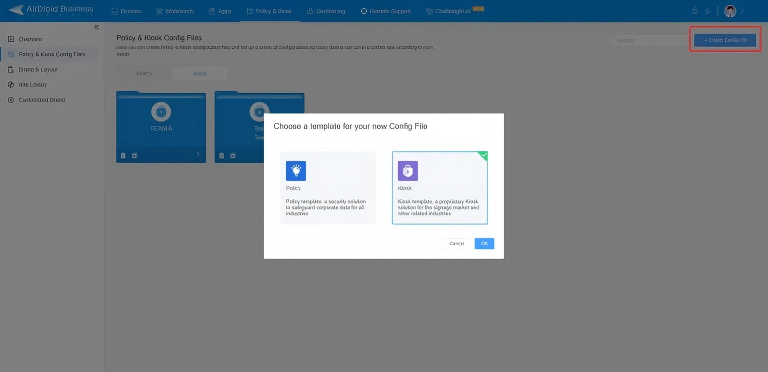Delete the TEAM A folder via trash icon

click(123, 155)
